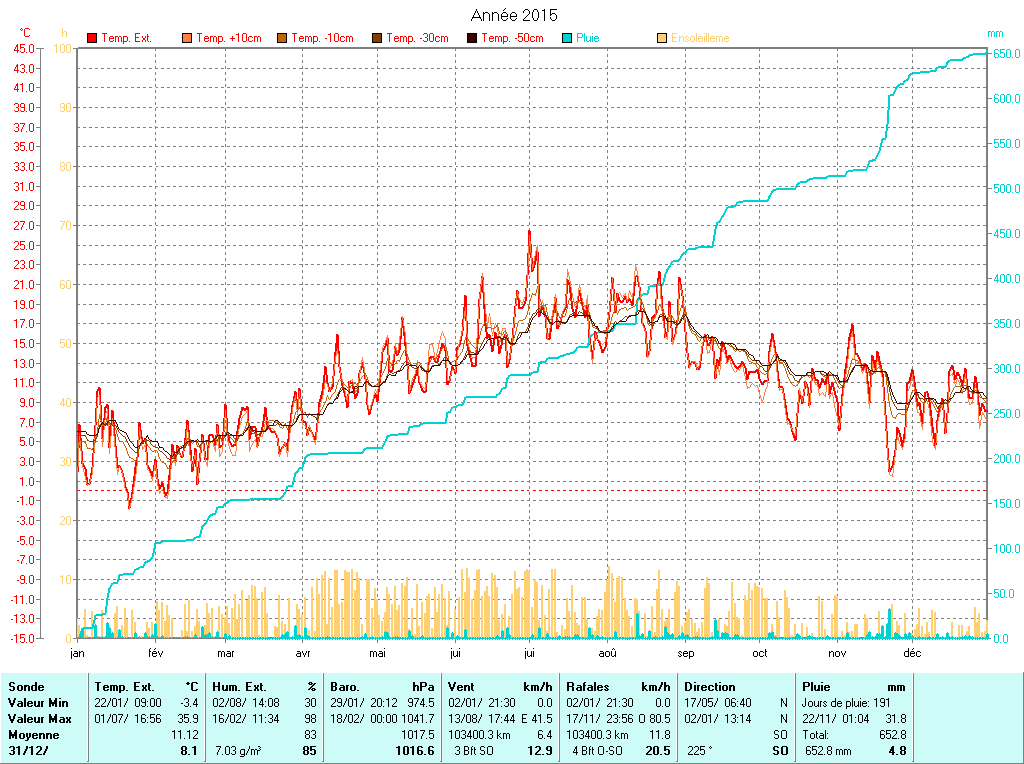1024x764 pixels.
Task: Select the Hum. Ext. column header
Action: pyautogui.click(x=240, y=687)
